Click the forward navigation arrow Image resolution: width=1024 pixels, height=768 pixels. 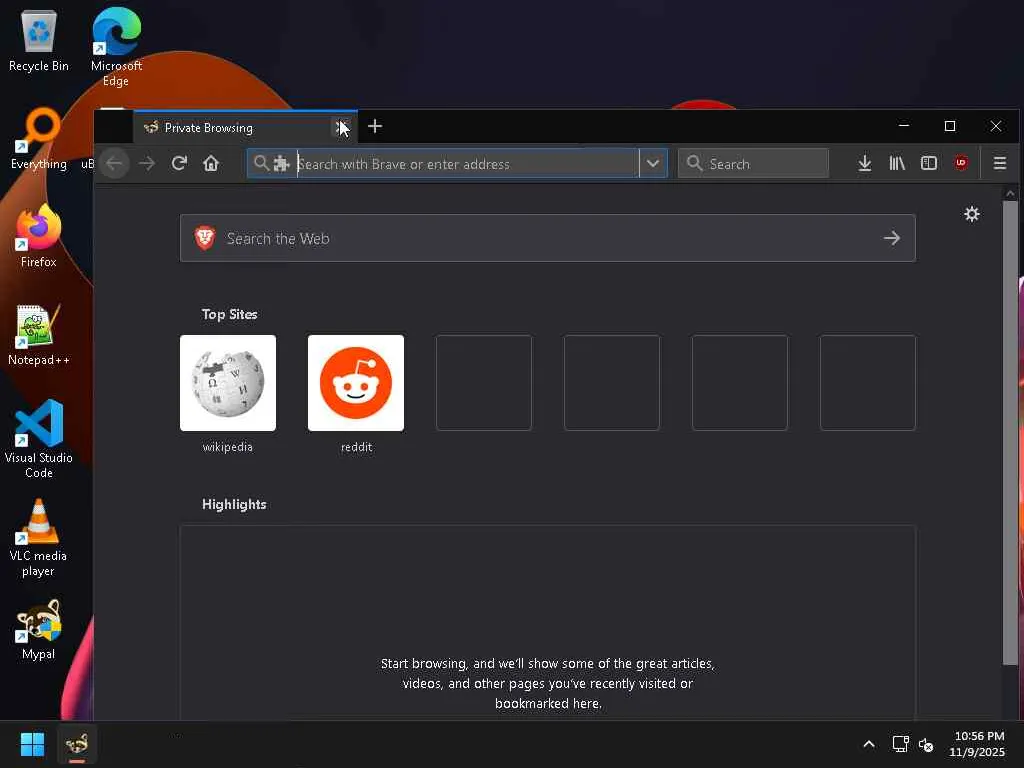(x=147, y=163)
